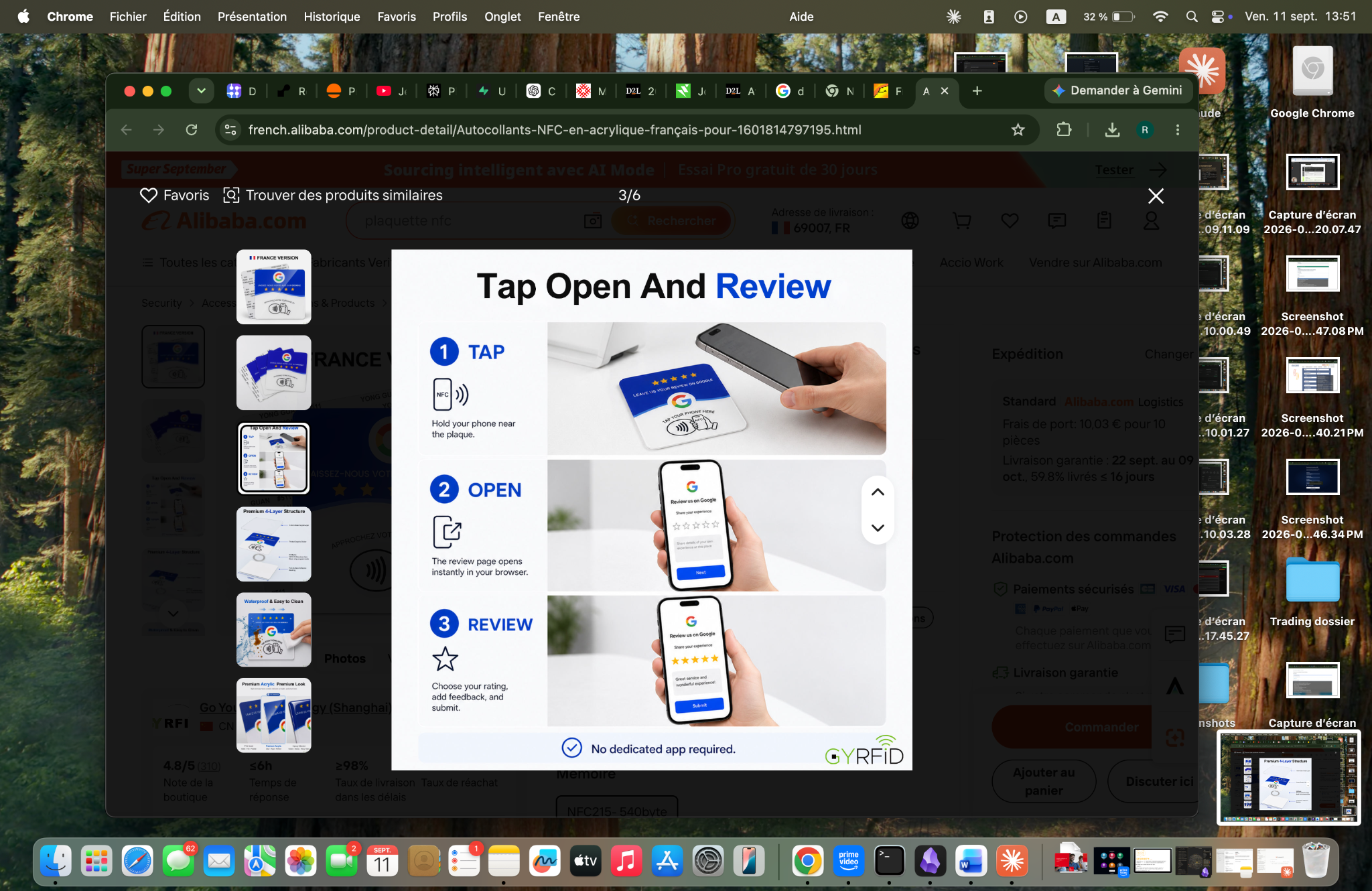
Task: Open Chrome's three-dot menu
Action: coord(1178,130)
